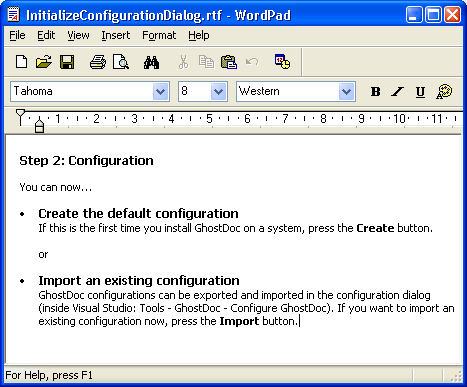Paste using the clipboard icon
467x387 pixels.
coord(229,62)
